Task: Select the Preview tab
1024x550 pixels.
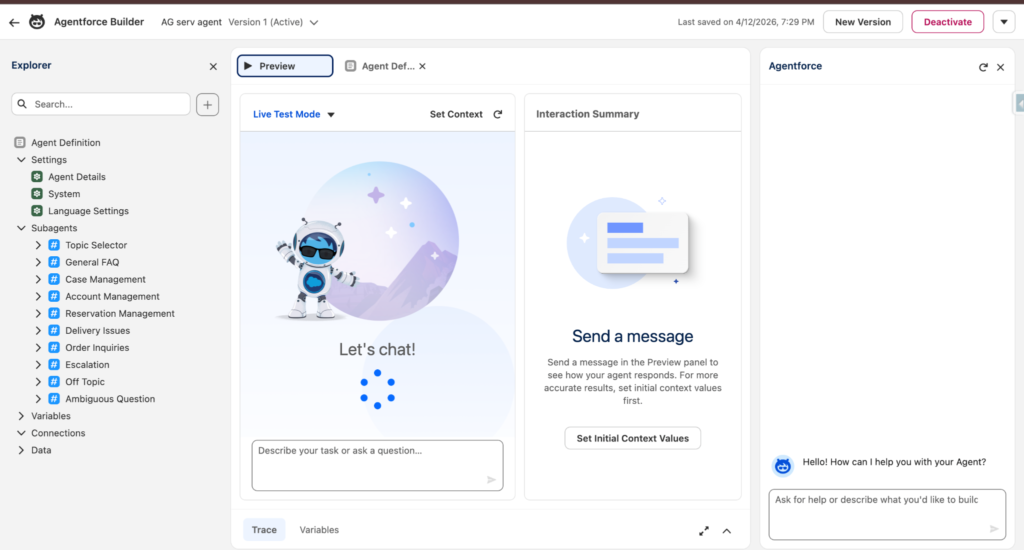Action: pyautogui.click(x=285, y=66)
